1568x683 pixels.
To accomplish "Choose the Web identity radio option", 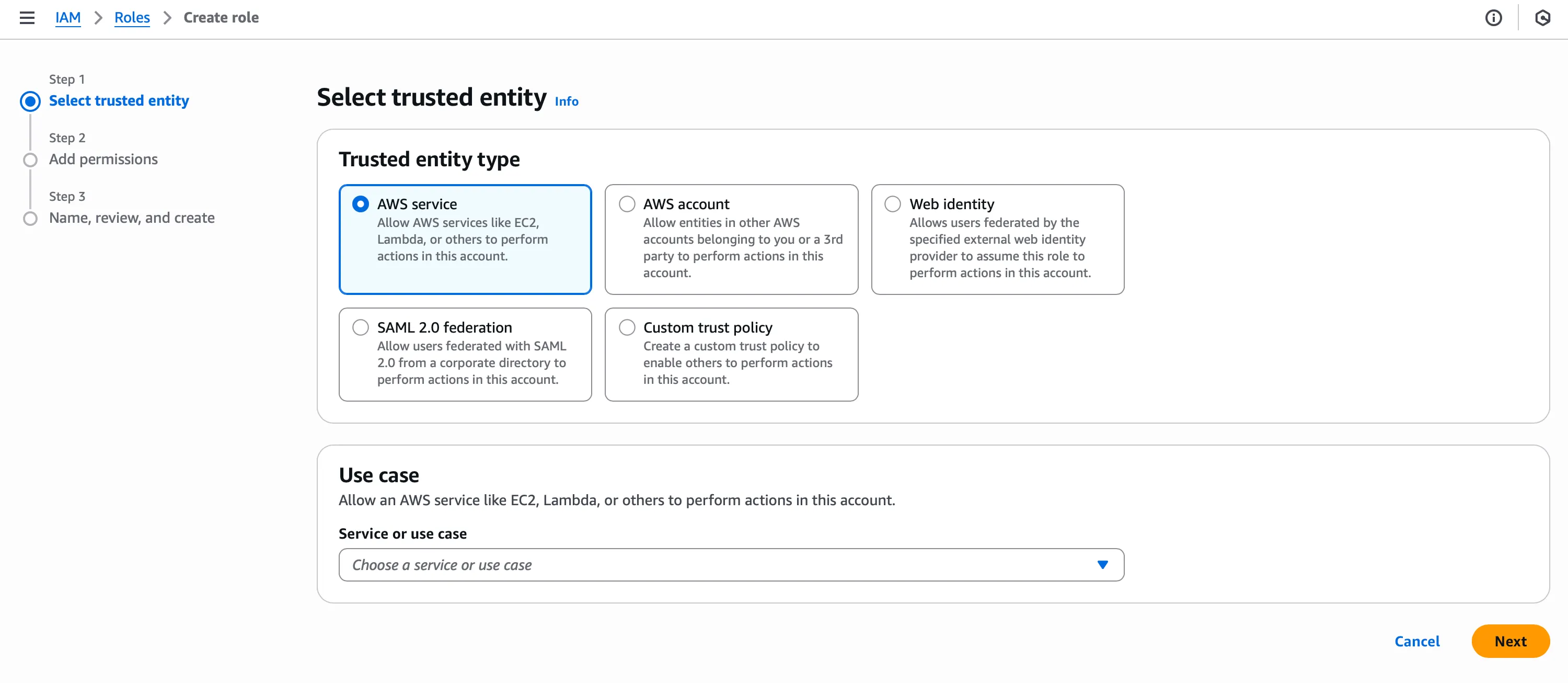I will pos(892,204).
